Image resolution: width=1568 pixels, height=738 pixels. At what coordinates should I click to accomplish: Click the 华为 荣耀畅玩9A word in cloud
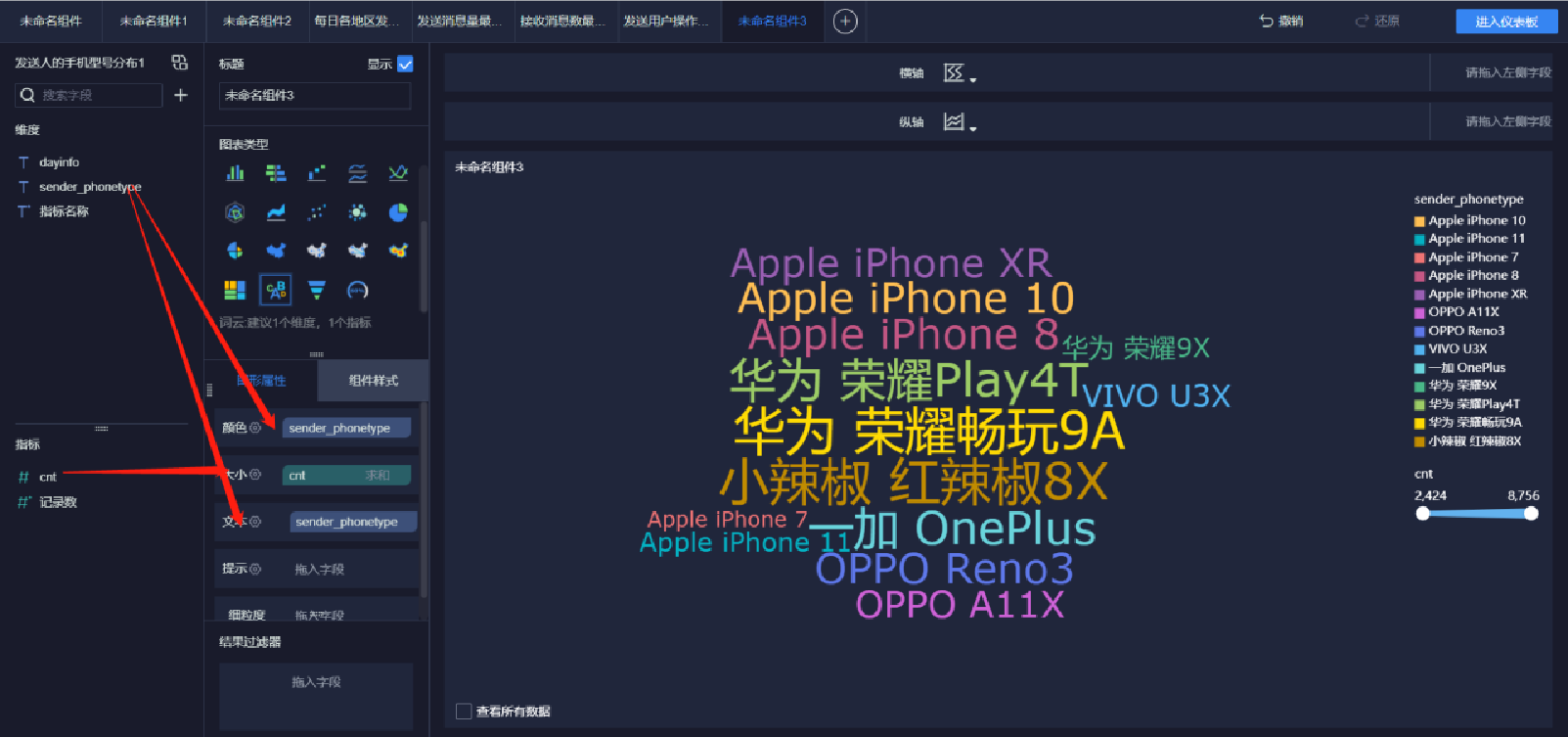coord(928,432)
